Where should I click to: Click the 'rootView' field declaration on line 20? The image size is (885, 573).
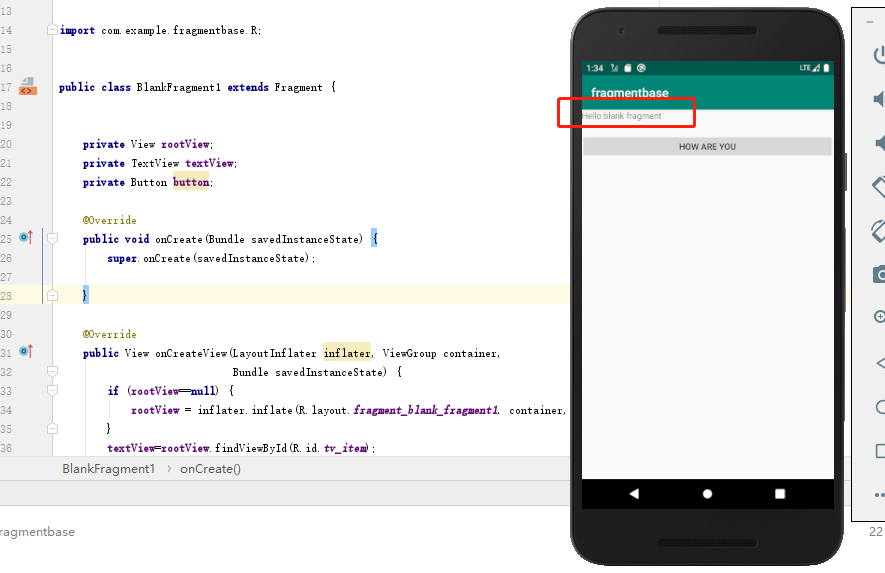(x=186, y=144)
